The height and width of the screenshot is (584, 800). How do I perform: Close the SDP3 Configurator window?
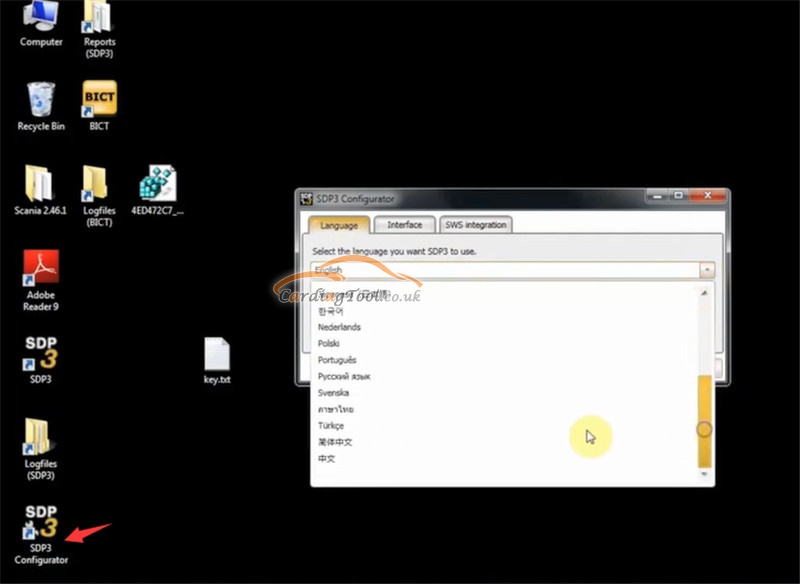coord(708,196)
